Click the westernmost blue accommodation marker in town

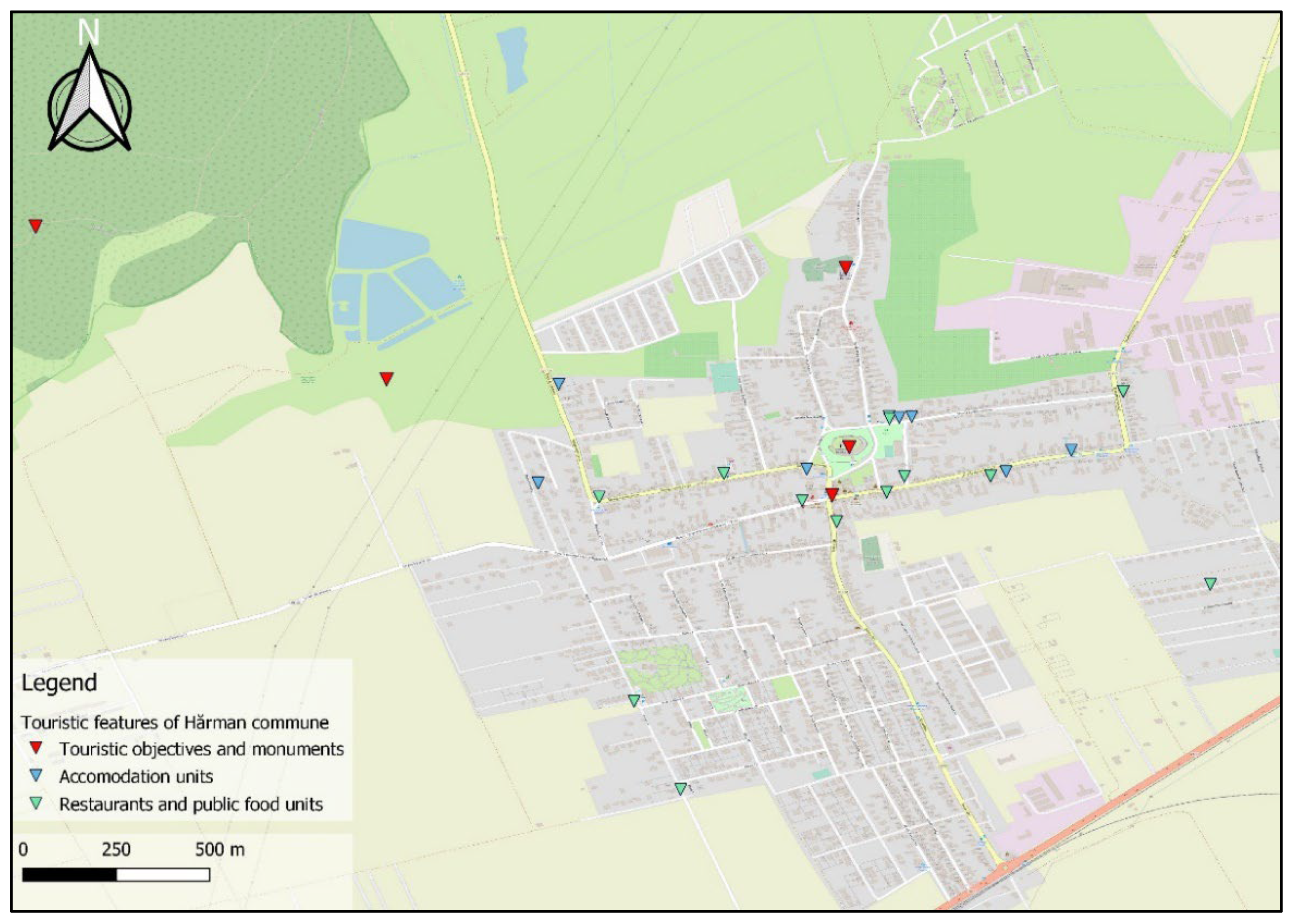coord(538,482)
